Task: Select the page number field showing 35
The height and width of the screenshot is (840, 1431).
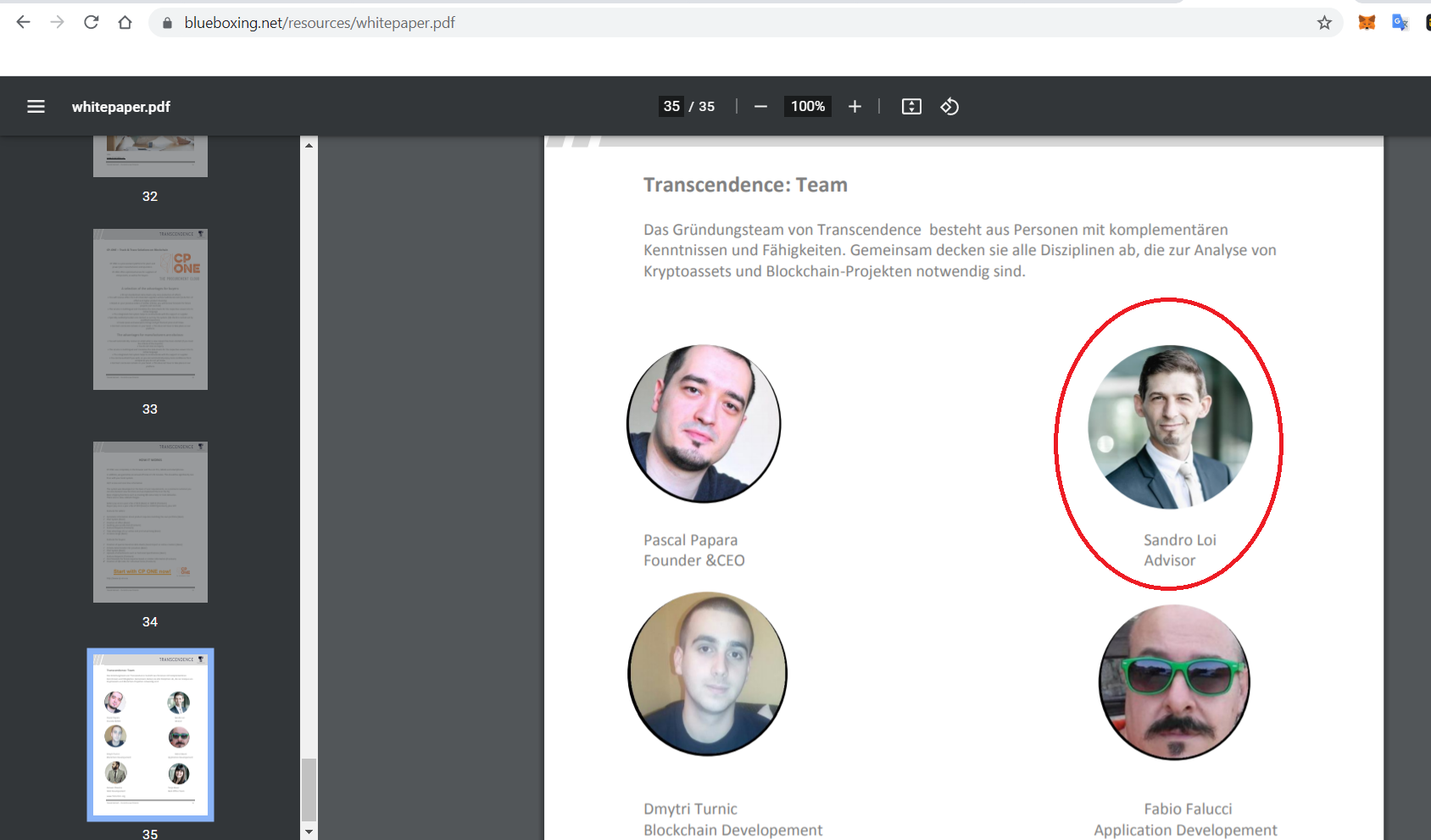Action: coord(671,106)
